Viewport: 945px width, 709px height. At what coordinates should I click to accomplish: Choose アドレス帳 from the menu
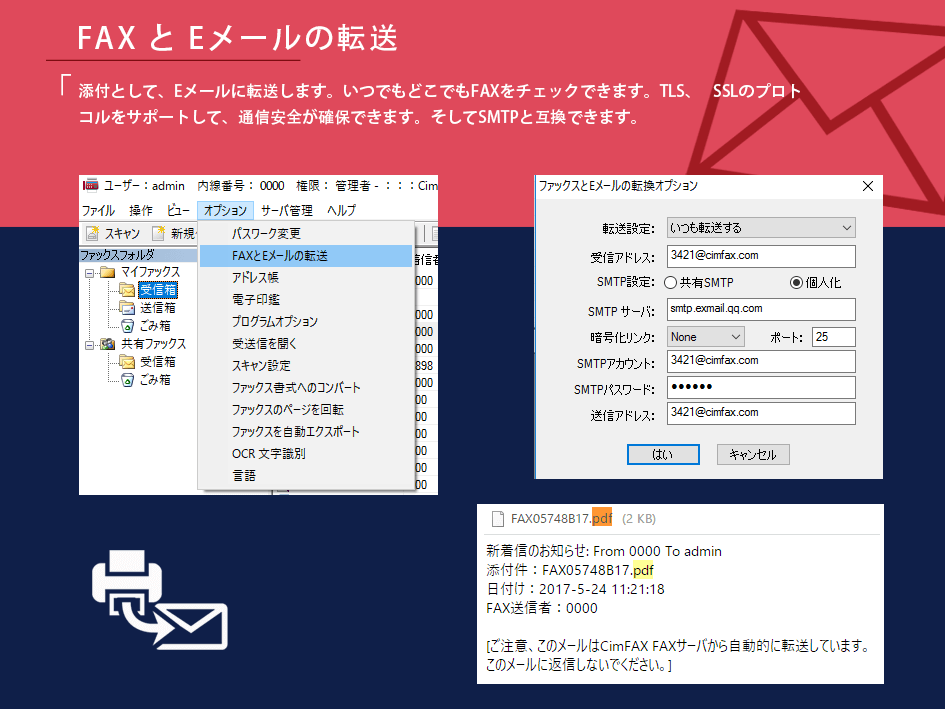tap(306, 278)
